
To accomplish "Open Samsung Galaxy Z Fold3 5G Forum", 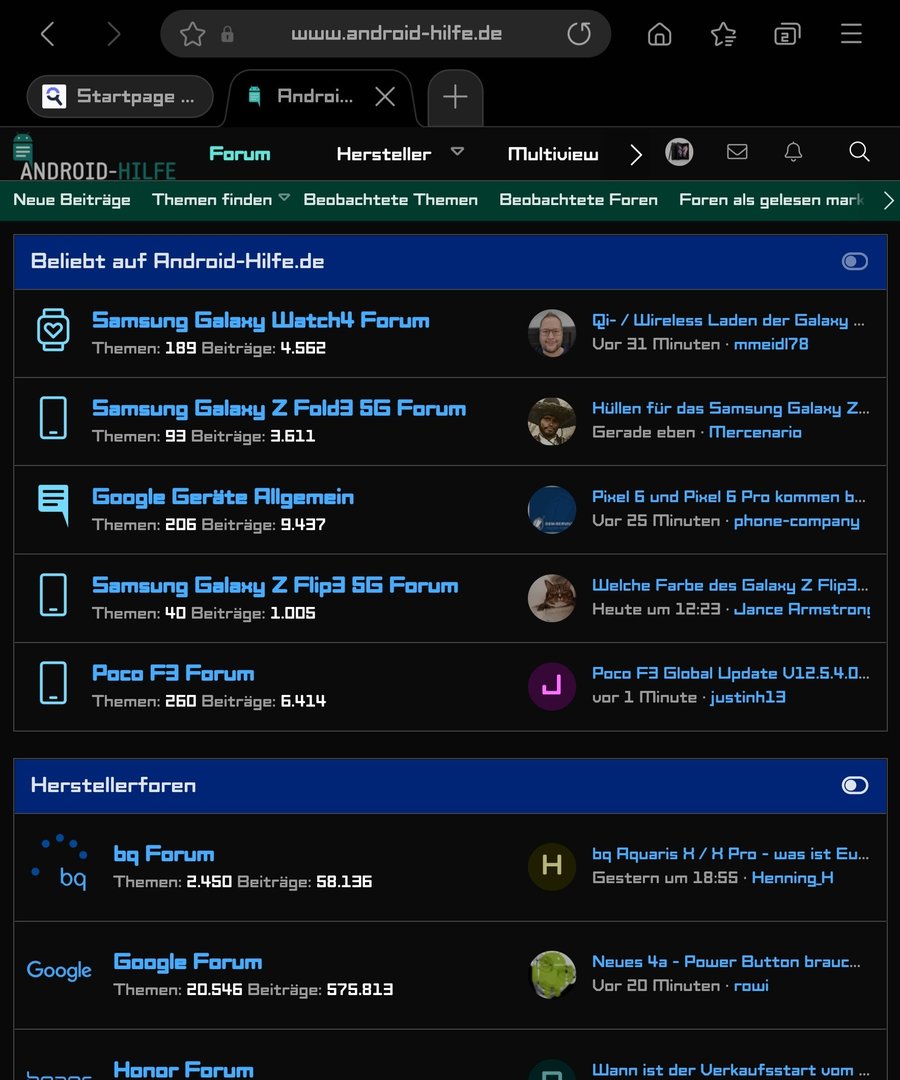I will point(279,408).
